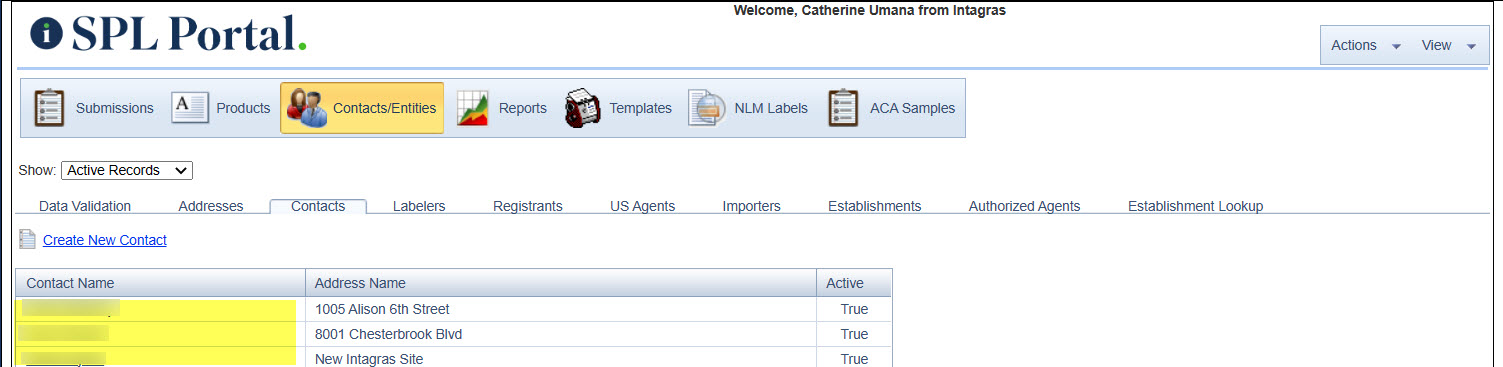Click the Templates rolodex icon

[x=582, y=108]
